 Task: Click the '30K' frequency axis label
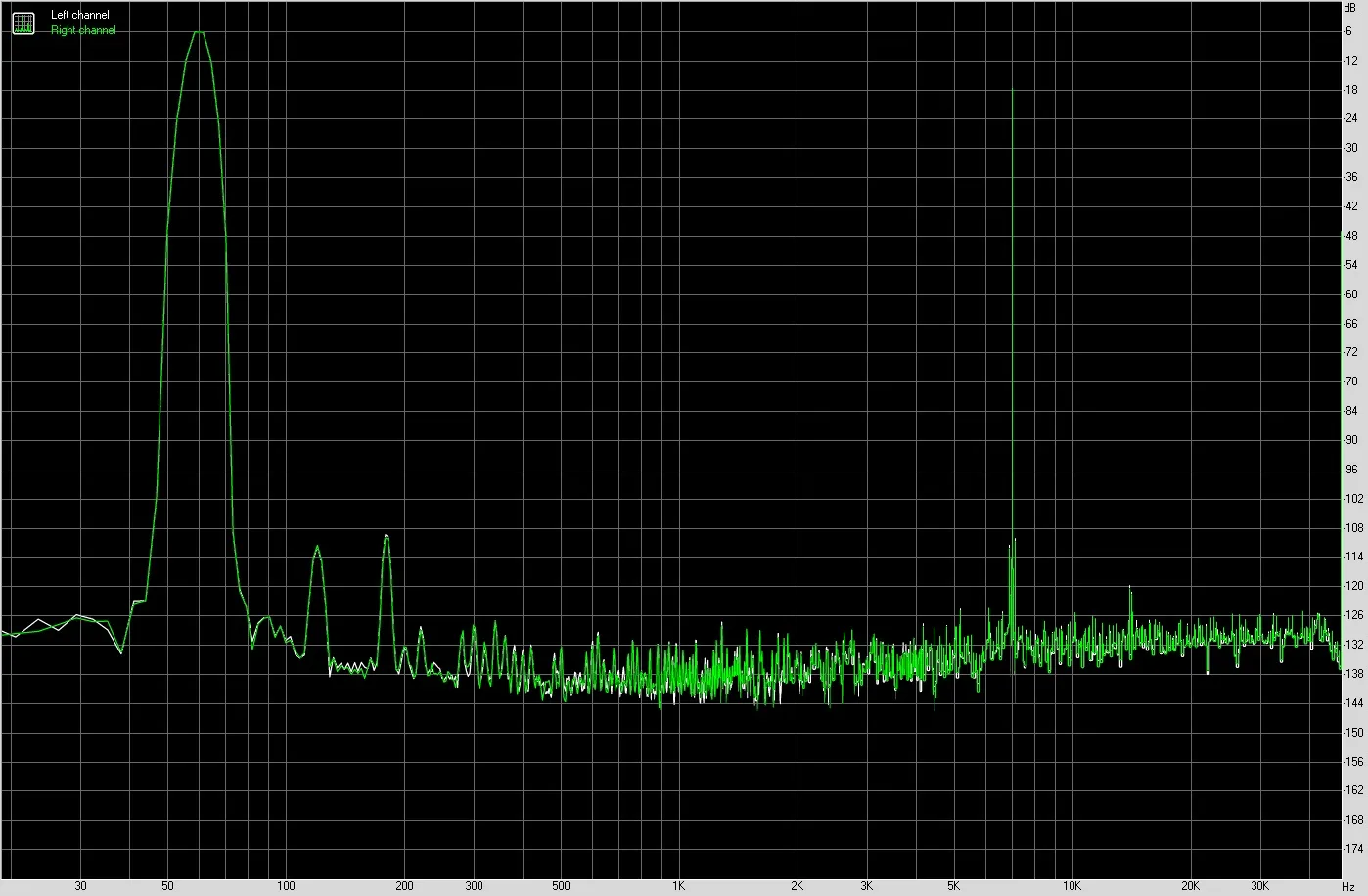[1259, 886]
